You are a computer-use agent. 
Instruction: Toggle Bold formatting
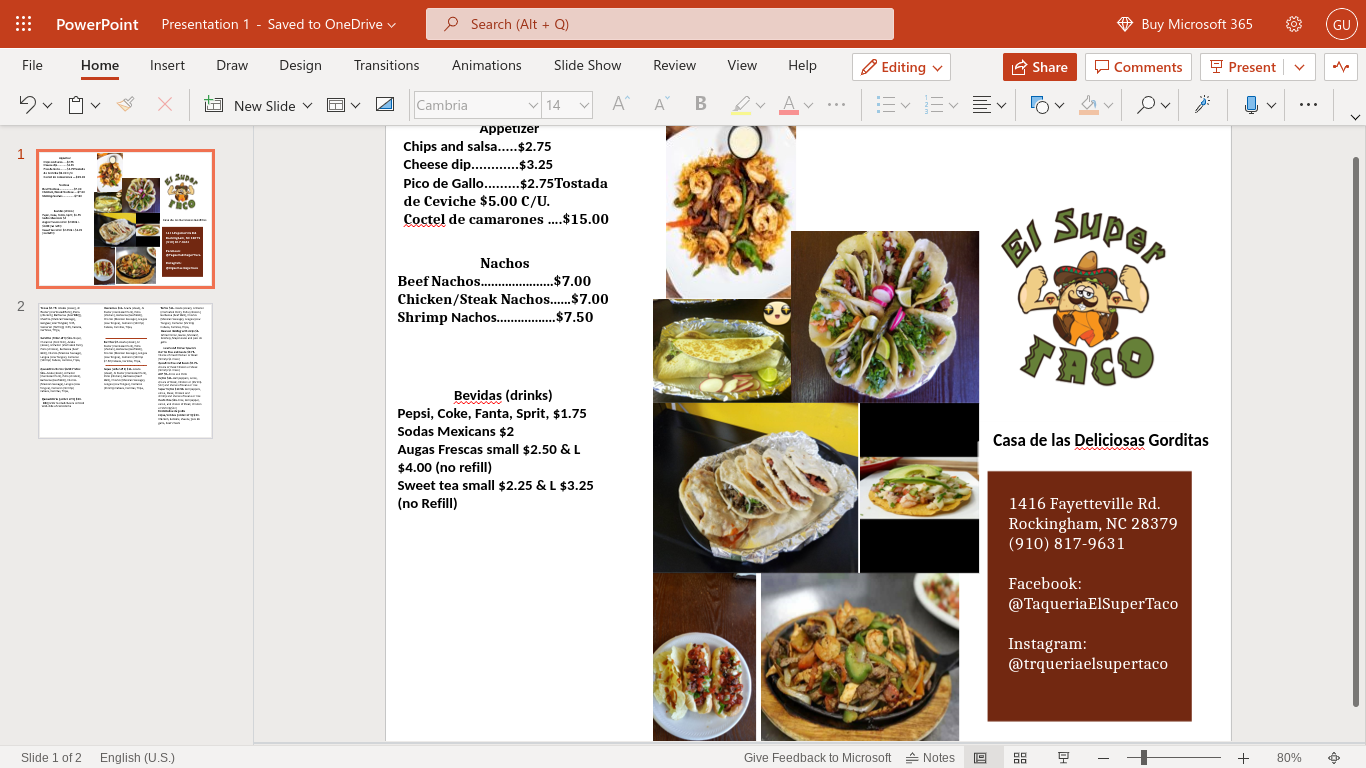[700, 105]
